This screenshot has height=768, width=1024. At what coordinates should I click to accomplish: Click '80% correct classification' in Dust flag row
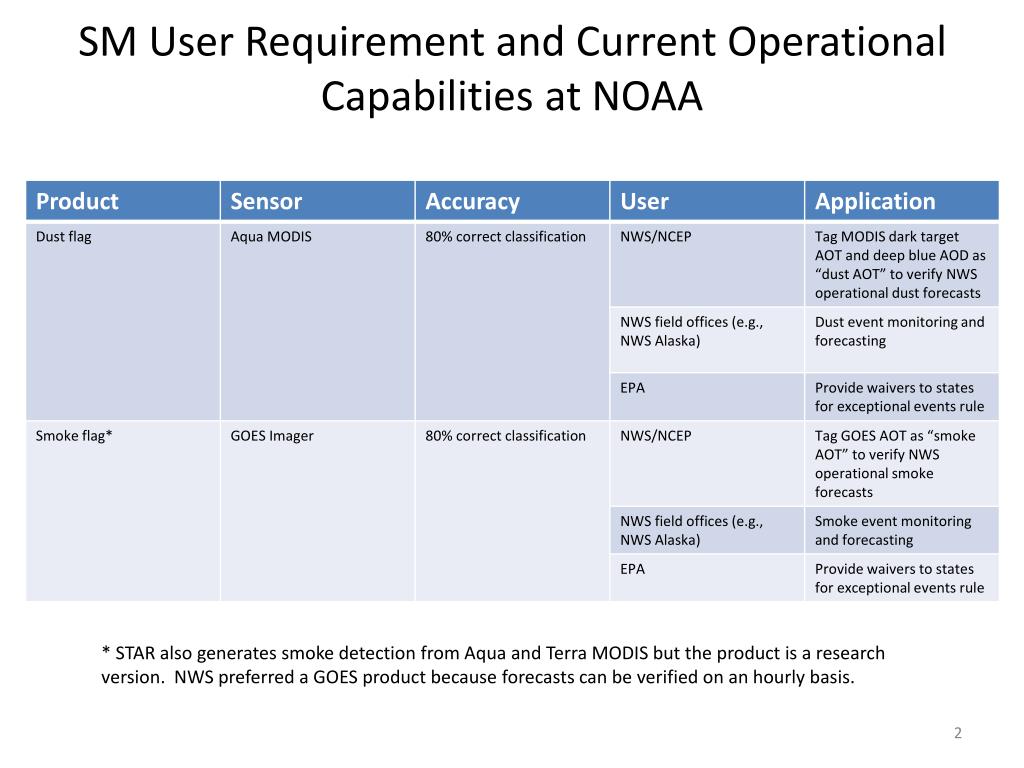pyautogui.click(x=512, y=321)
